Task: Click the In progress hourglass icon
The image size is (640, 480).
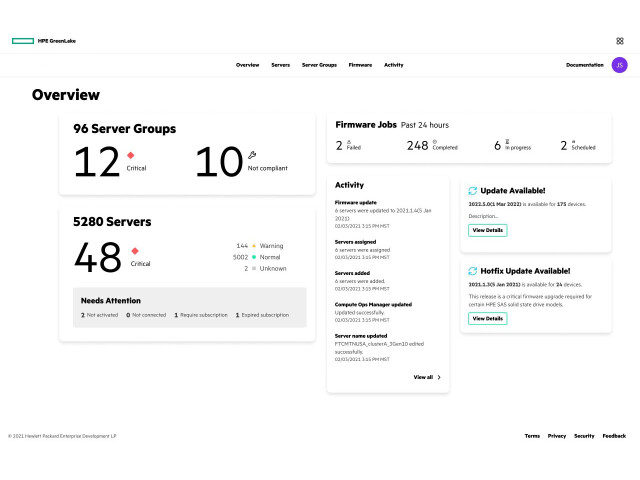Action: pyautogui.click(x=507, y=142)
